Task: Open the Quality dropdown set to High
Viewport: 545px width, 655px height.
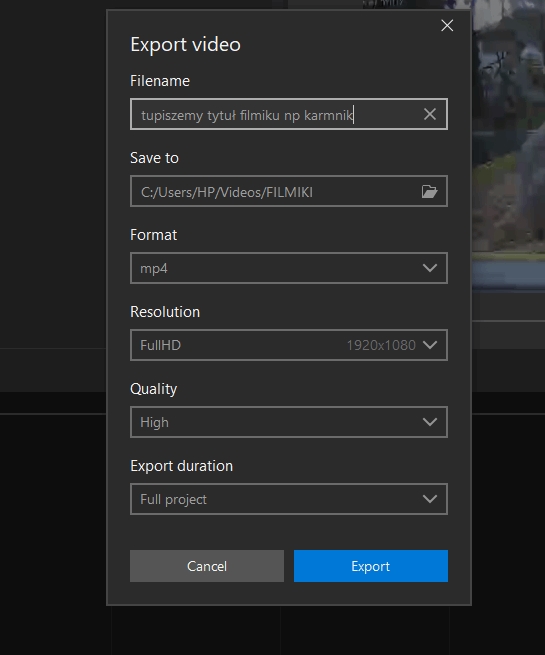Action: click(289, 422)
